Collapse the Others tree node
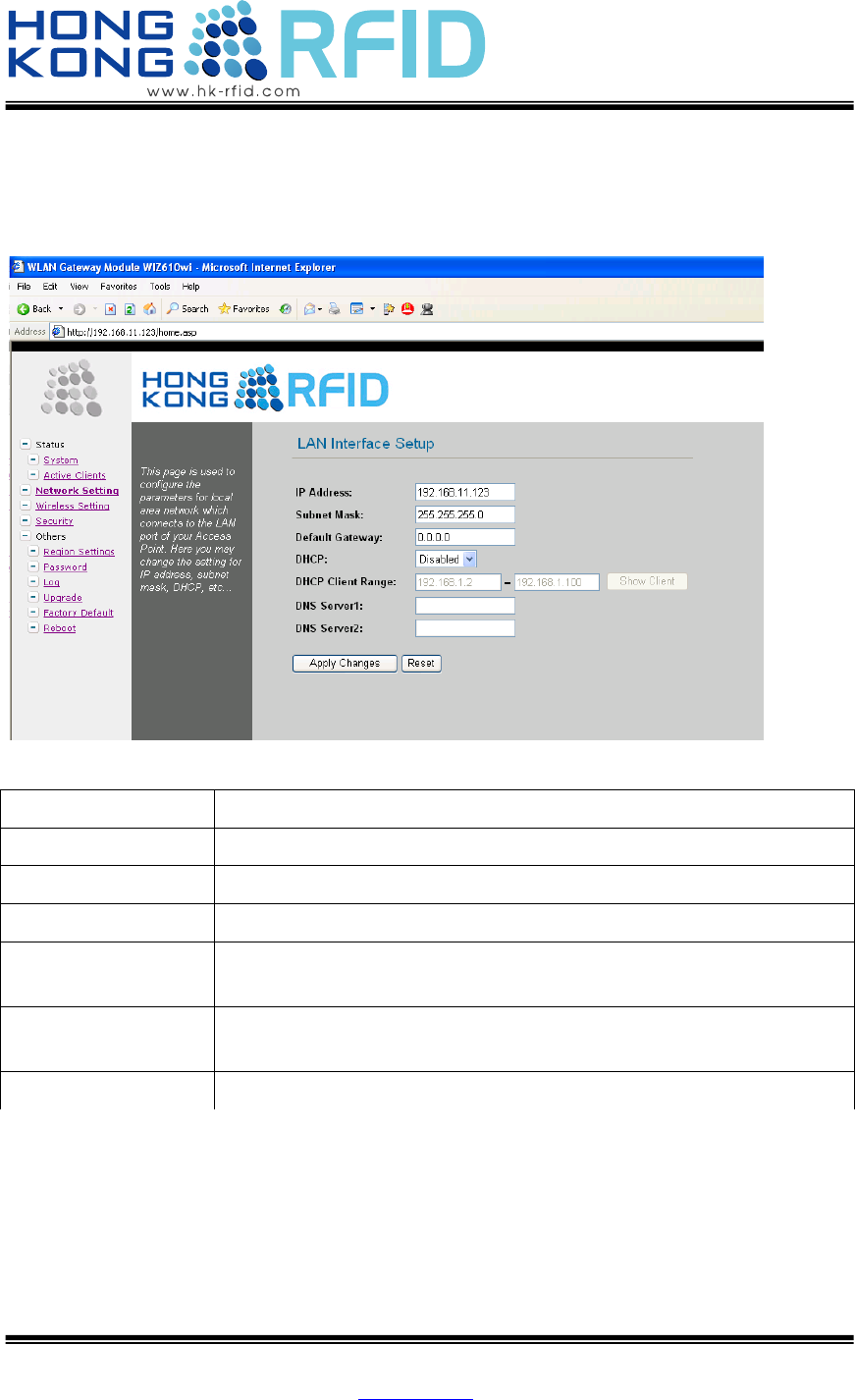Screen dimensions: 855x1400 click(x=26, y=536)
